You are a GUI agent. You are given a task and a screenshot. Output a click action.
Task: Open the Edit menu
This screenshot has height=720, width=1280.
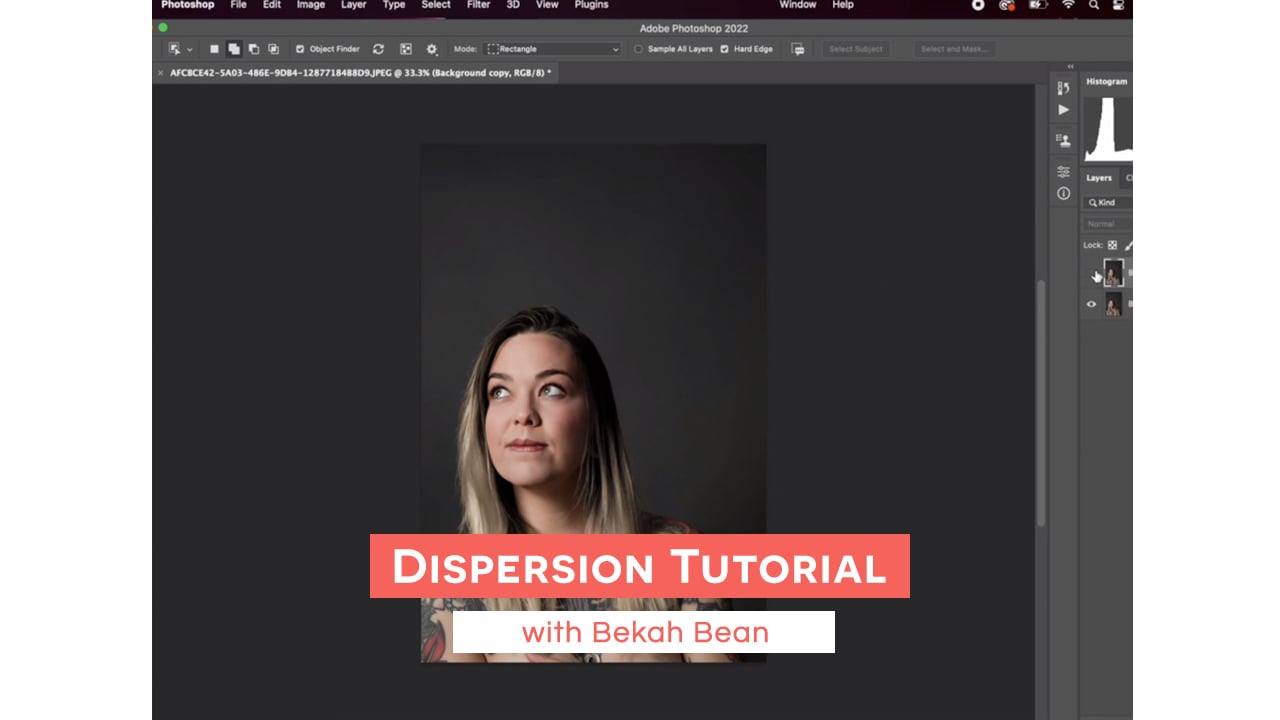(272, 5)
